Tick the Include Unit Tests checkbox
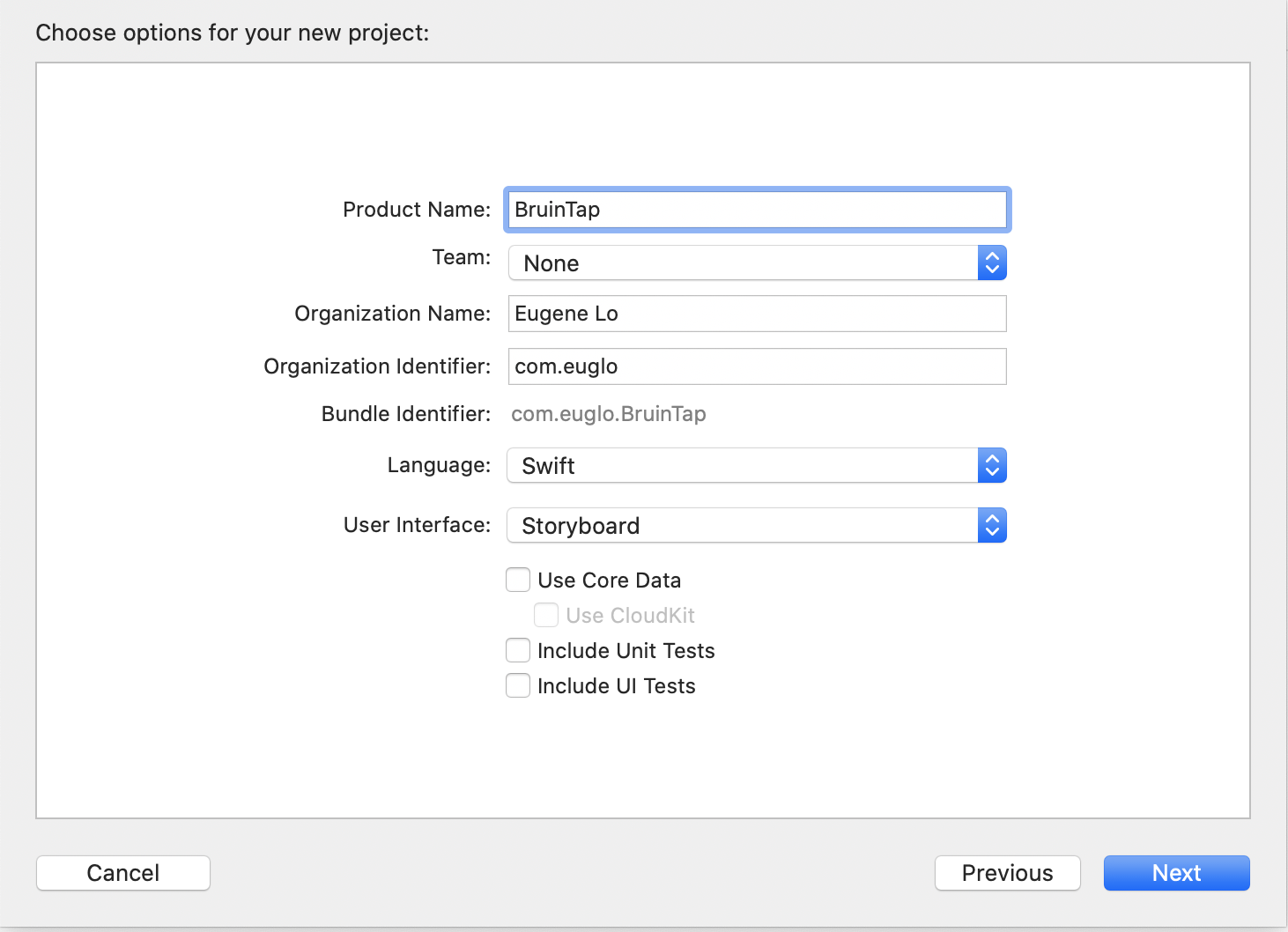This screenshot has width=1288, height=932. click(x=518, y=650)
